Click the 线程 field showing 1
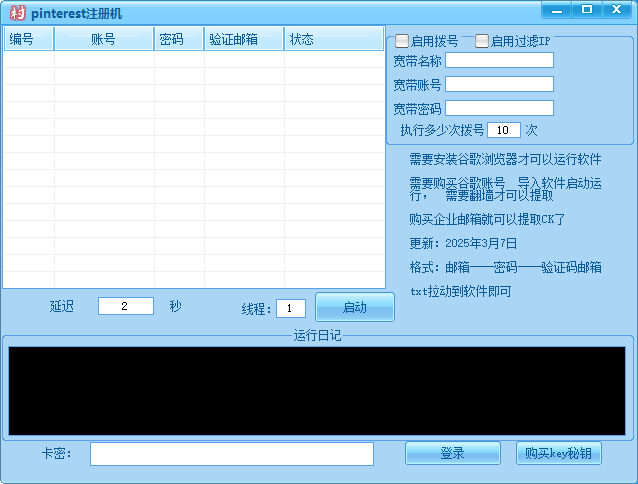Viewport: 638px width, 484px height. click(x=291, y=308)
